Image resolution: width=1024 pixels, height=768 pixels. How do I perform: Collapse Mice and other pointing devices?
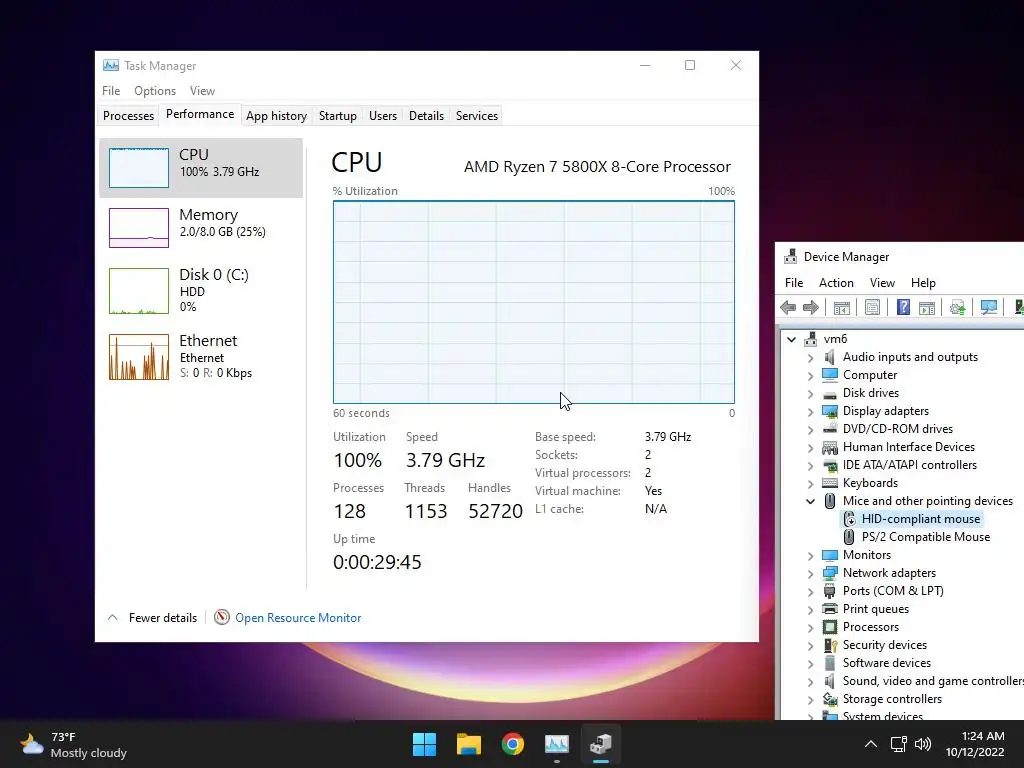pos(810,501)
